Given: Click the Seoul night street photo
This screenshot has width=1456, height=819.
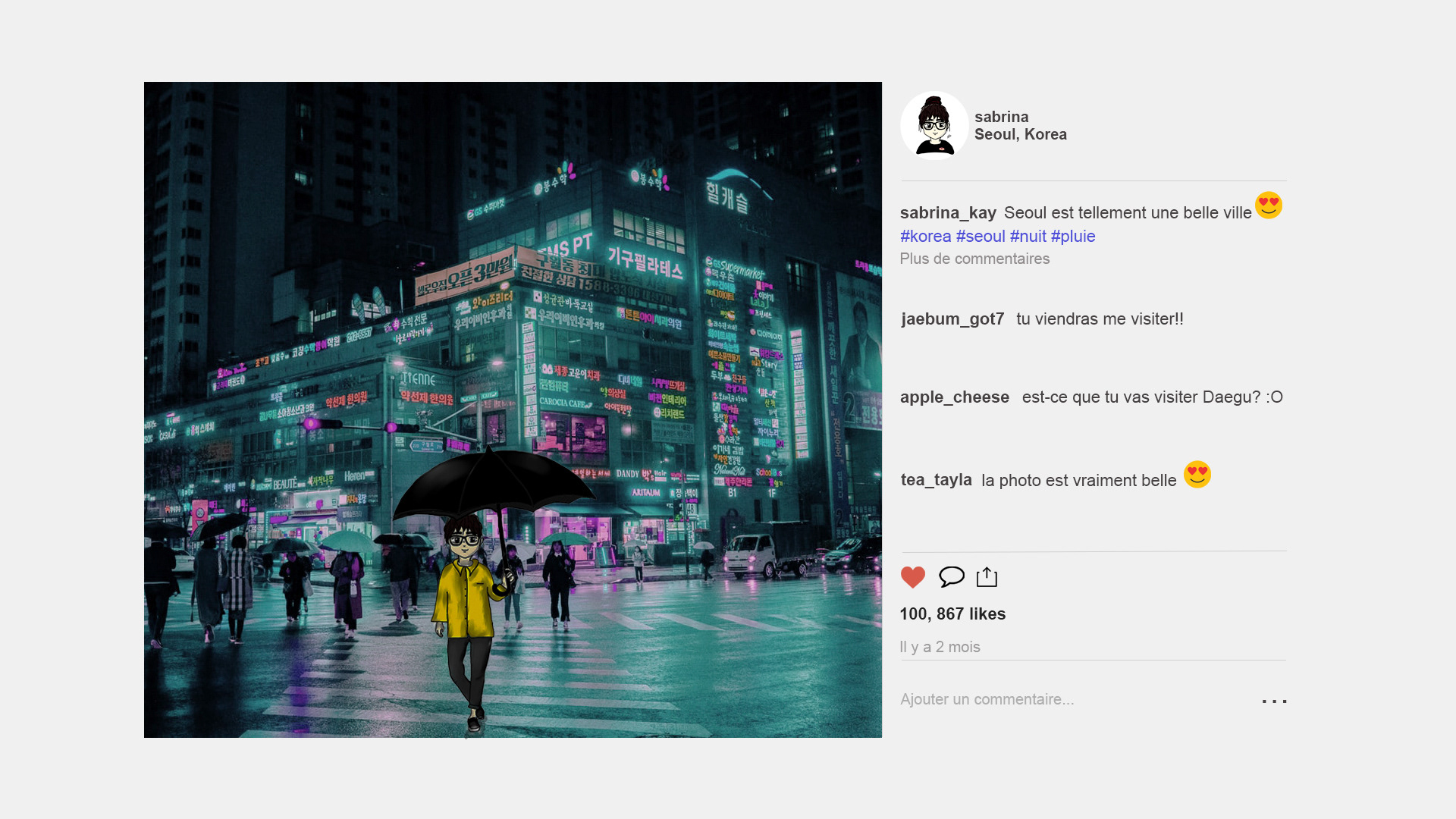Looking at the screenshot, I should 513,409.
